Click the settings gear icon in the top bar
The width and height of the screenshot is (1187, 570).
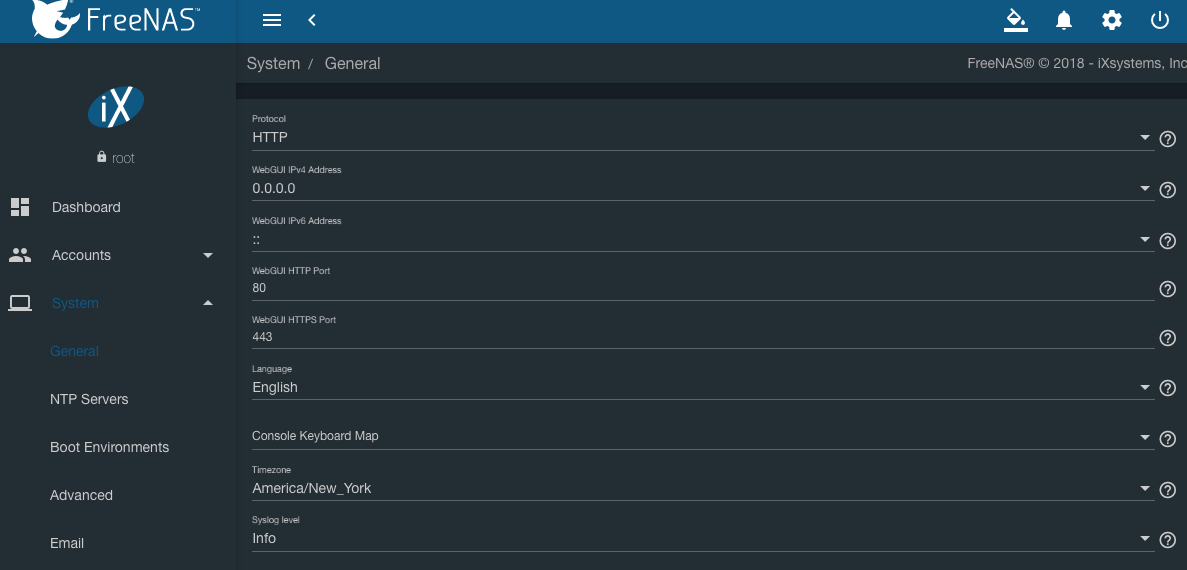tap(1111, 20)
